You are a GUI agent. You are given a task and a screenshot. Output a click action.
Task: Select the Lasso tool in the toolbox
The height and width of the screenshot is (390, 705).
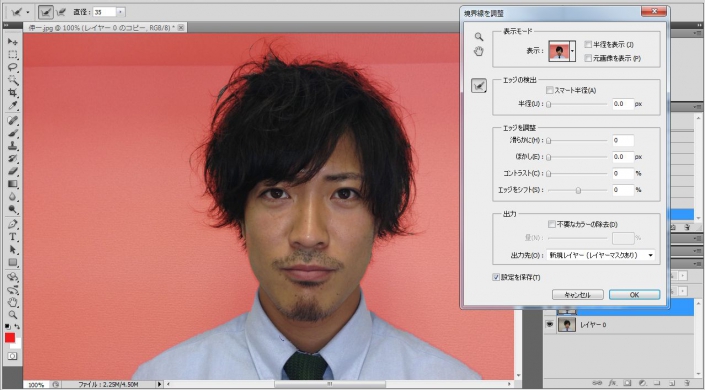click(13, 67)
